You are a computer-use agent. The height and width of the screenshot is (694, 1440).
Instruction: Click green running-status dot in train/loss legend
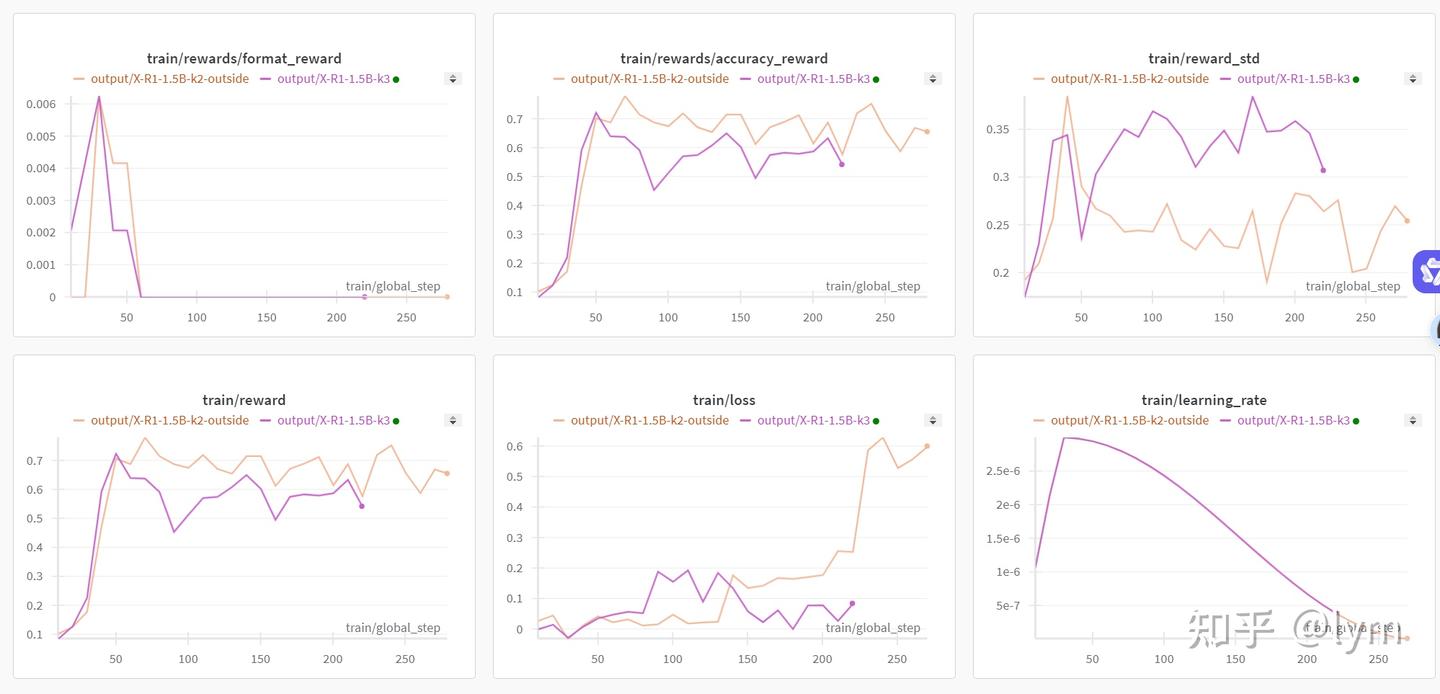[876, 421]
